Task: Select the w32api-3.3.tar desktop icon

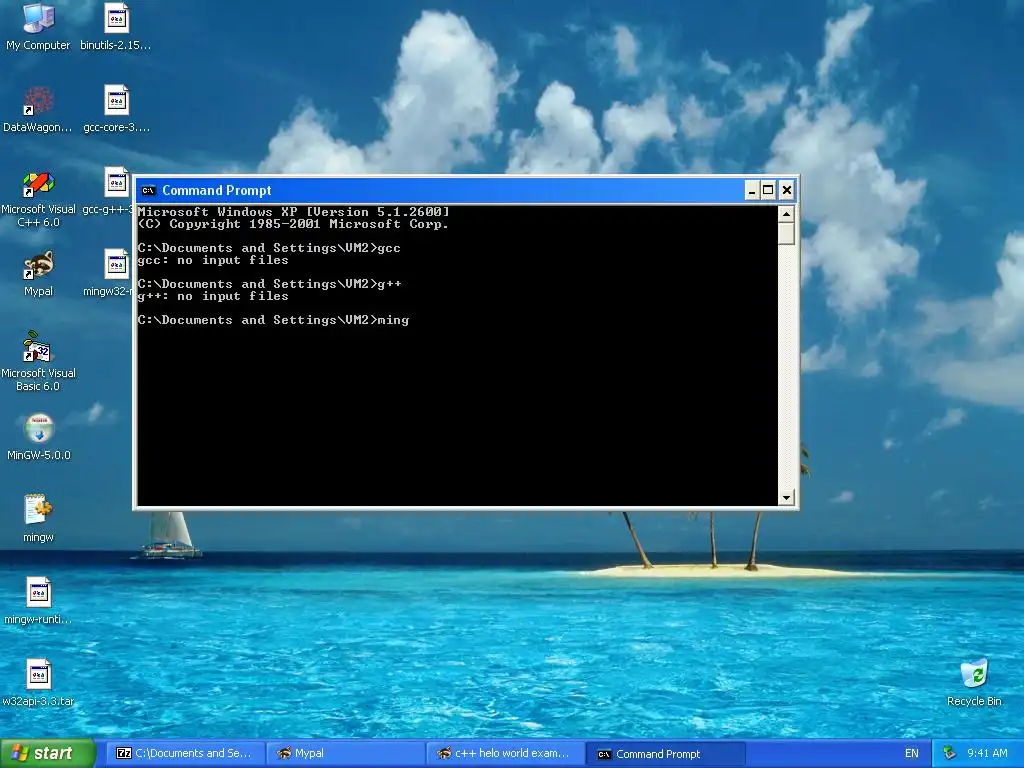Action: point(39,675)
